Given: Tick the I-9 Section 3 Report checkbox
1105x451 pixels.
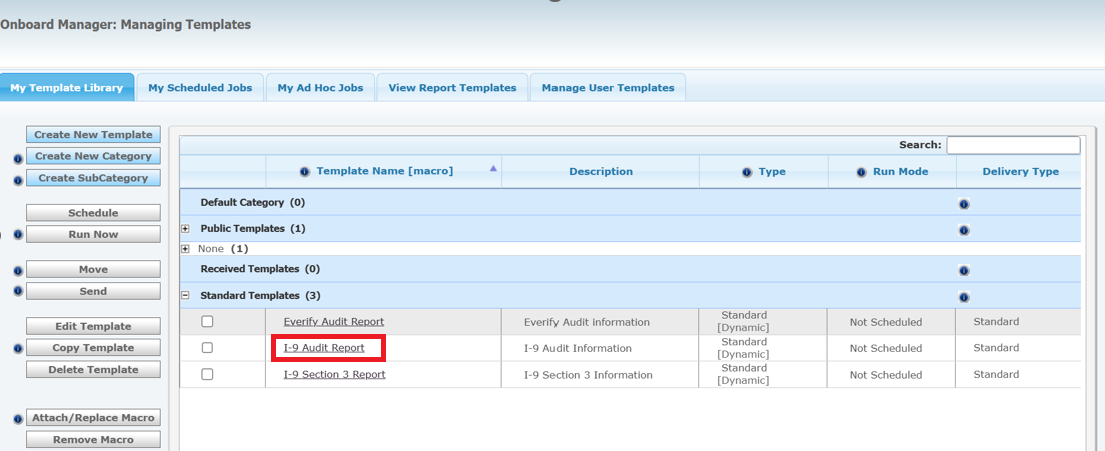Looking at the screenshot, I should 207,374.
